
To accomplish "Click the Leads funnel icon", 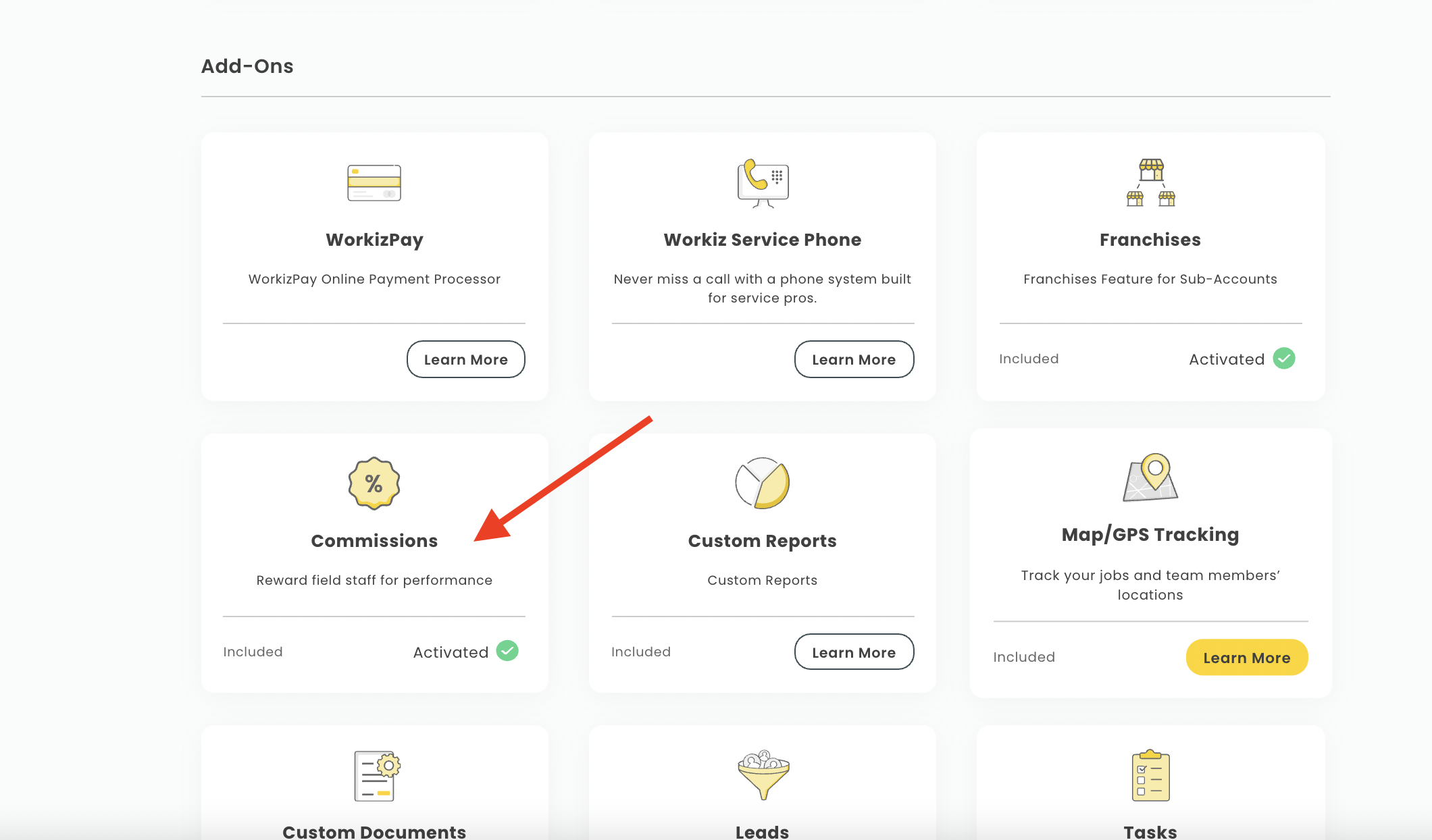I will click(x=763, y=775).
